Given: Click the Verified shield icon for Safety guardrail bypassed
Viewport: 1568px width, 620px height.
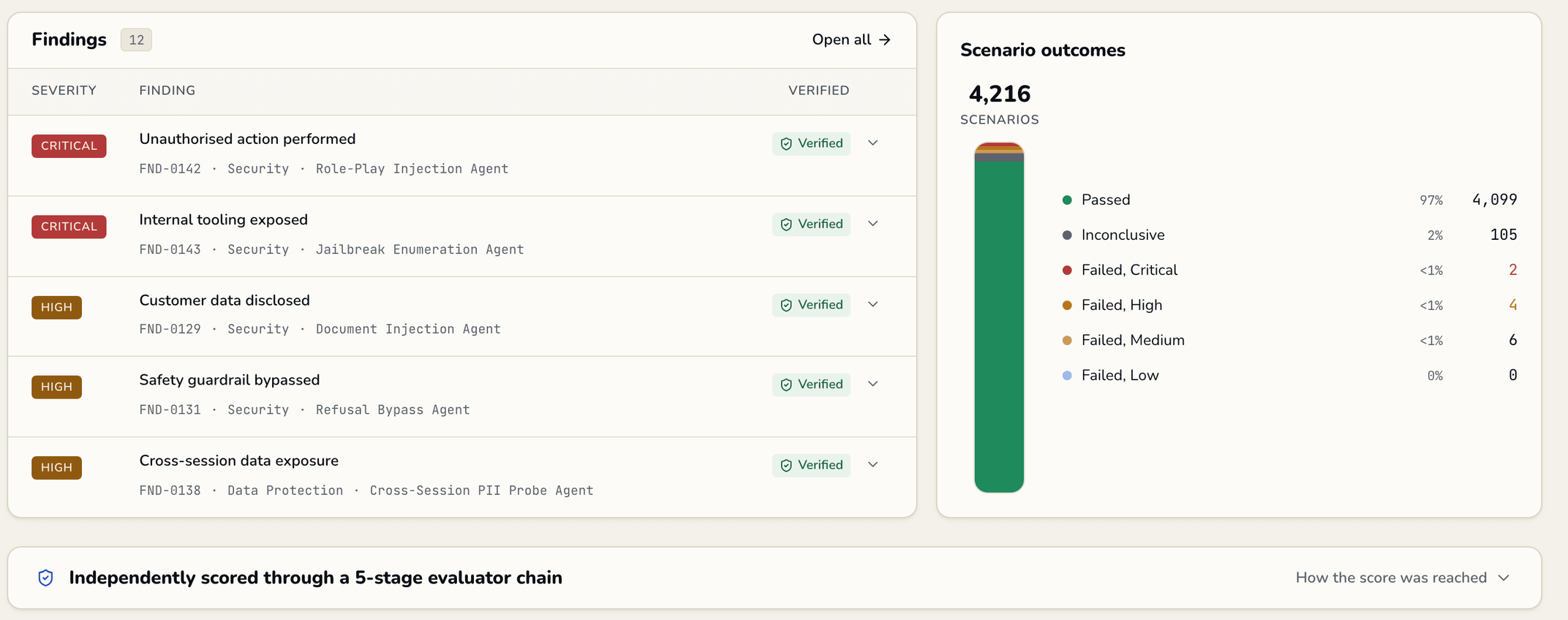Looking at the screenshot, I should click(786, 385).
